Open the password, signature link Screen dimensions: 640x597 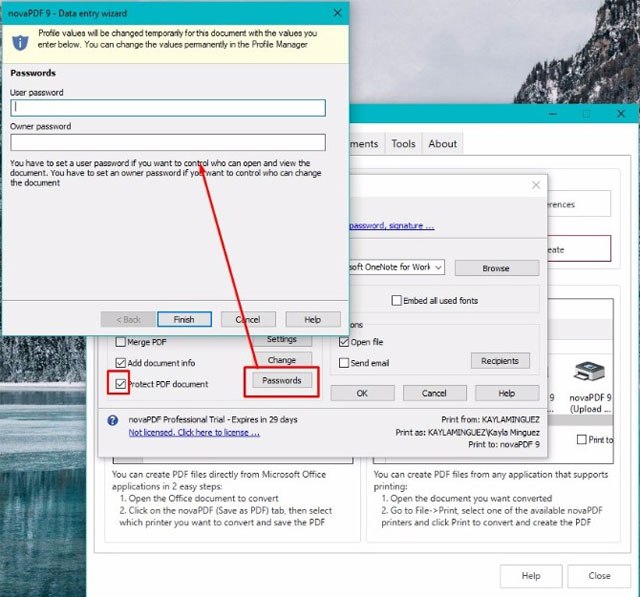tap(392, 226)
